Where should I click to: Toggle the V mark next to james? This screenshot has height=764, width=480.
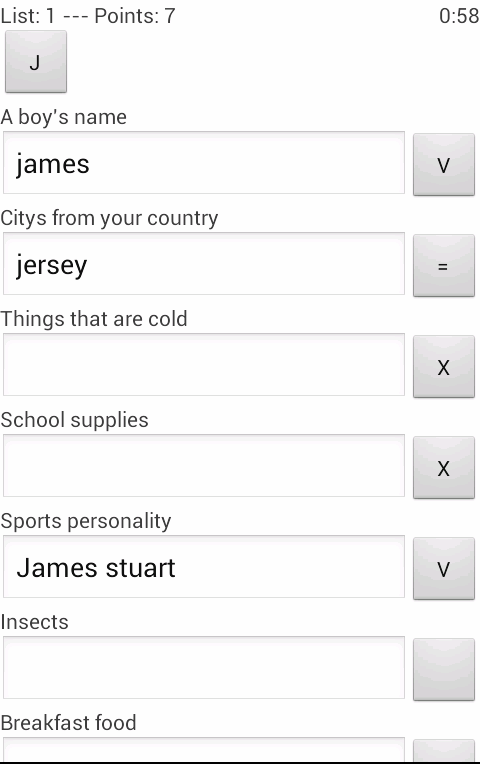[x=443, y=164]
